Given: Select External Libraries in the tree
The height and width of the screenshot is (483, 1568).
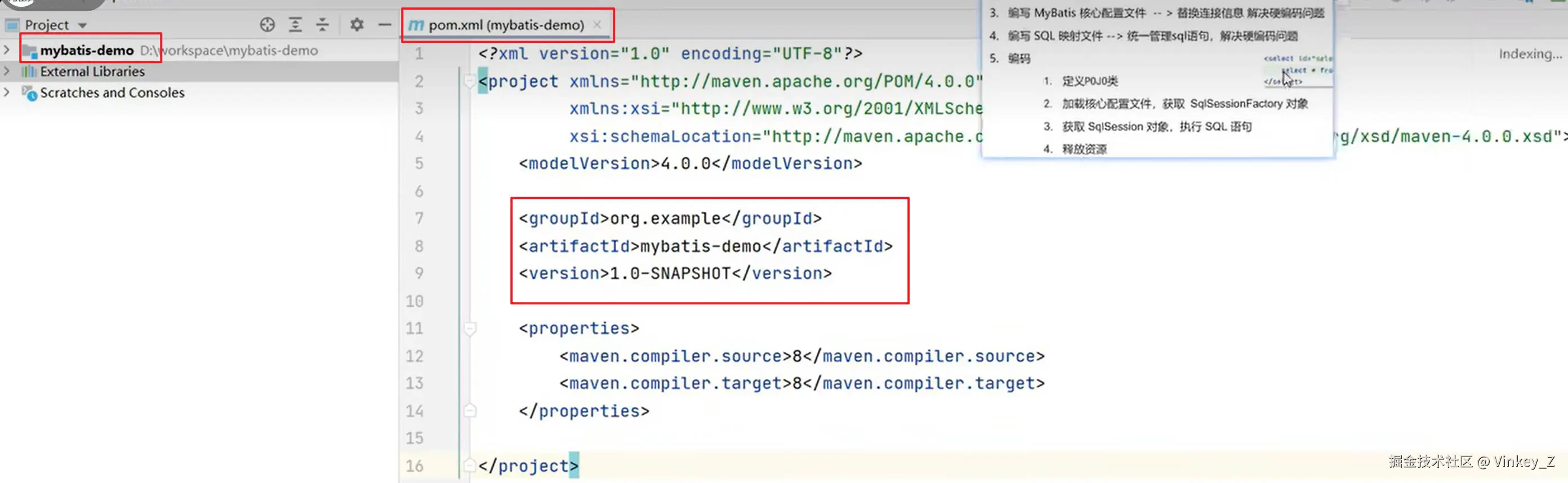Looking at the screenshot, I should click(x=92, y=72).
